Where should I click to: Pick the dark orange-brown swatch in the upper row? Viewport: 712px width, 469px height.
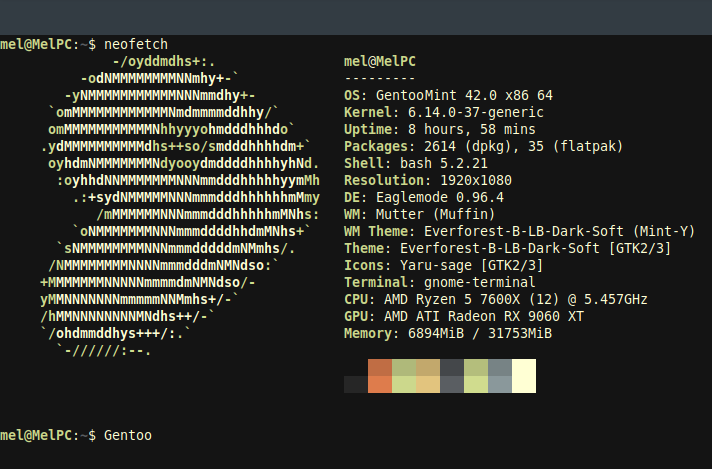coord(380,367)
